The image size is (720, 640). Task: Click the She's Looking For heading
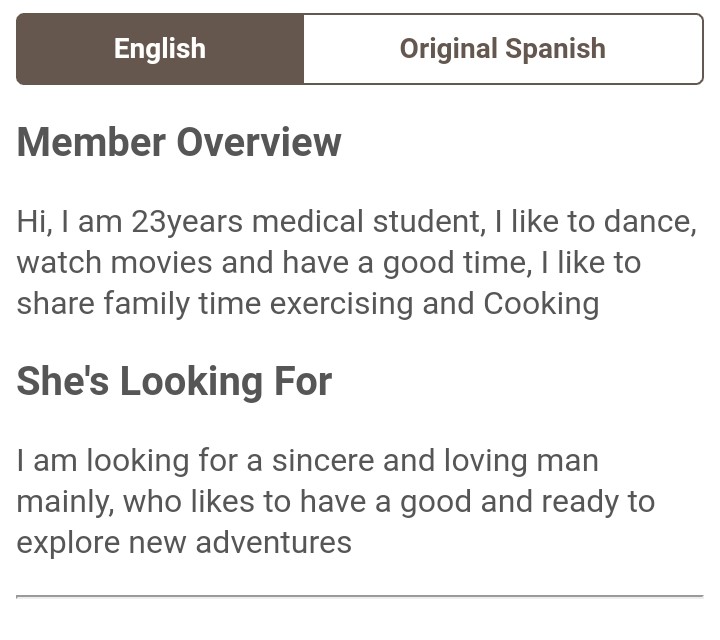coord(174,382)
